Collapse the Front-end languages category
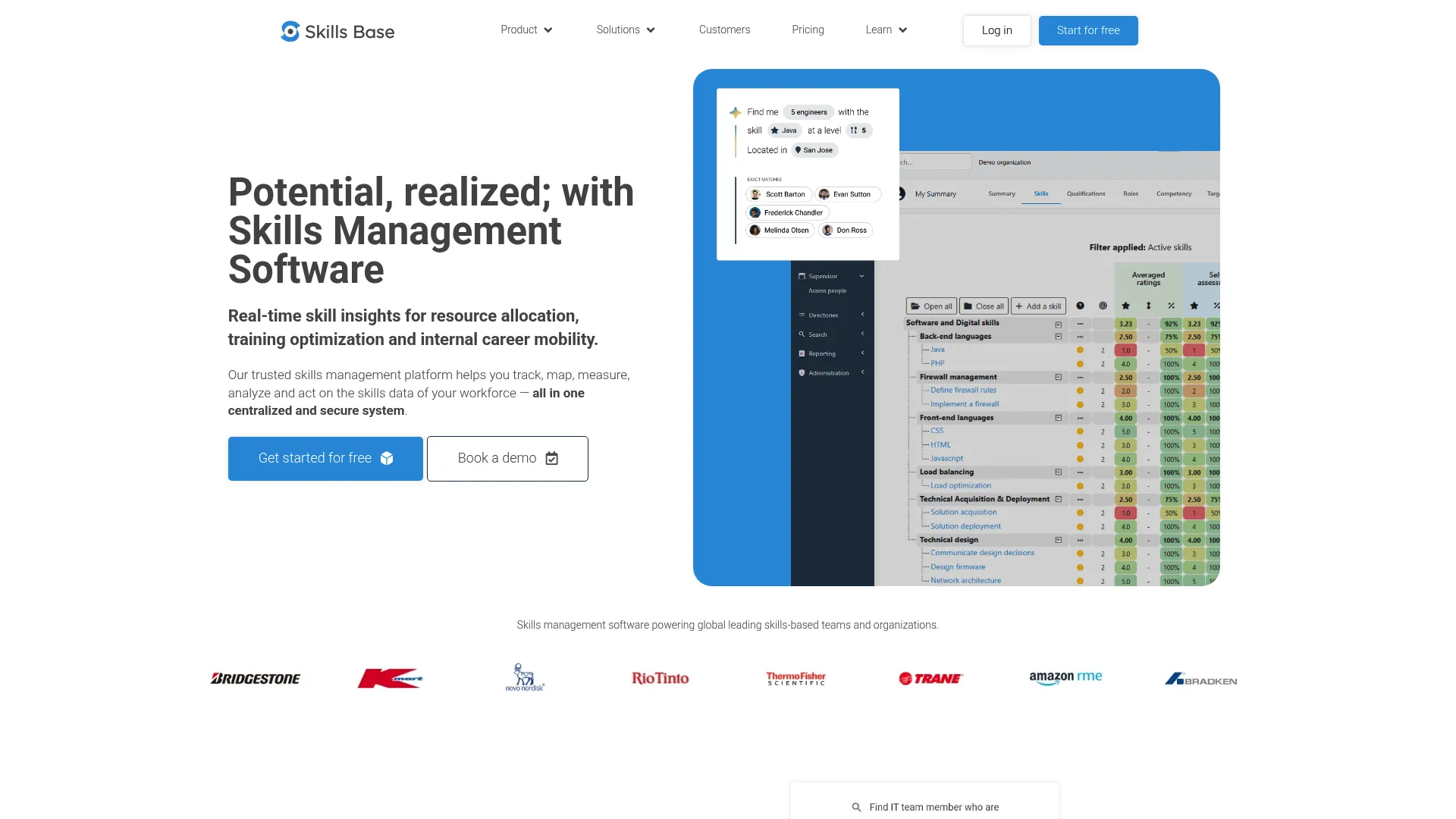Viewport: 1456px width, 819px height. (x=1058, y=418)
